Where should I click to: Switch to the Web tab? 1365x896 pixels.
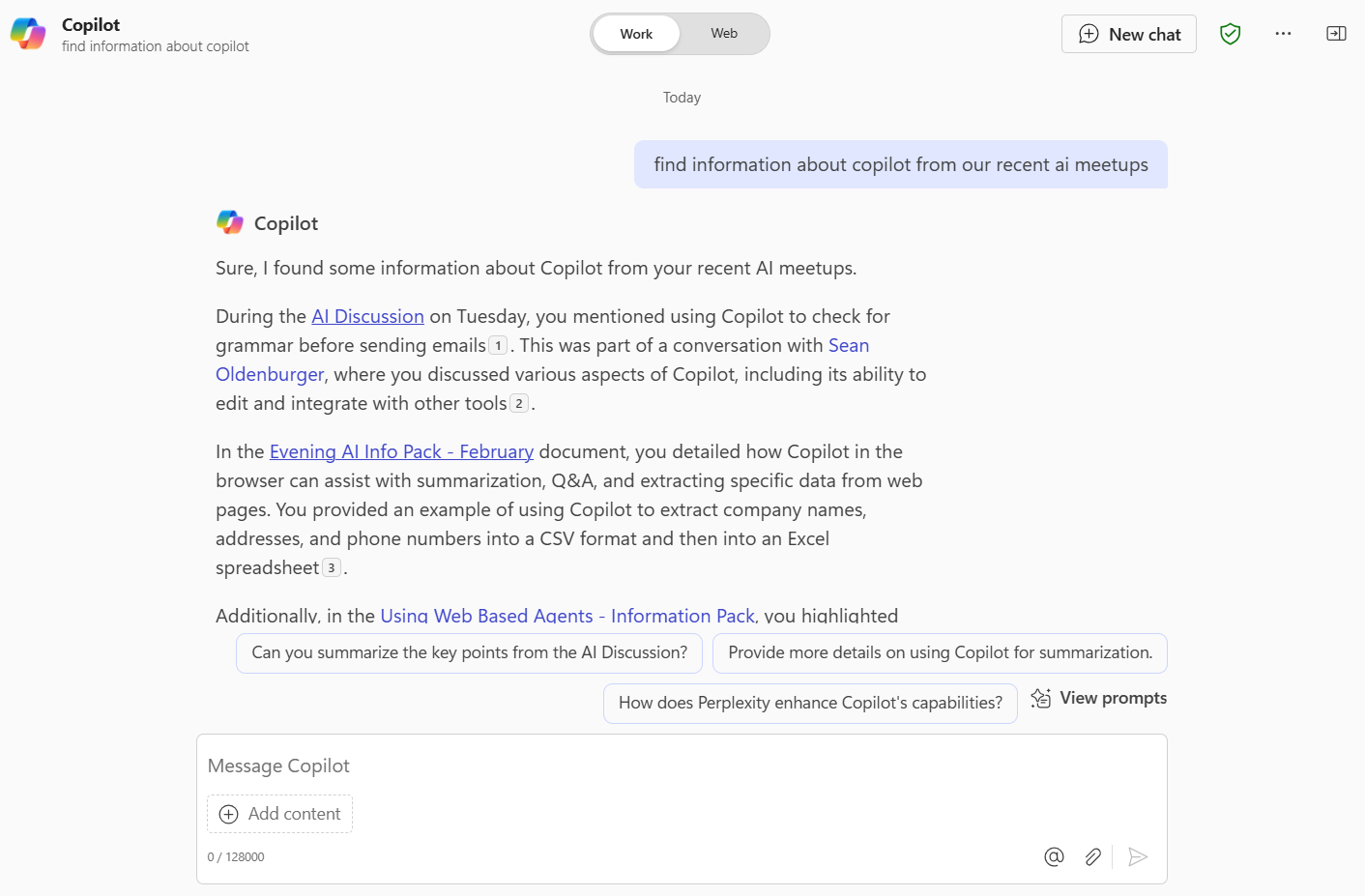724,34
